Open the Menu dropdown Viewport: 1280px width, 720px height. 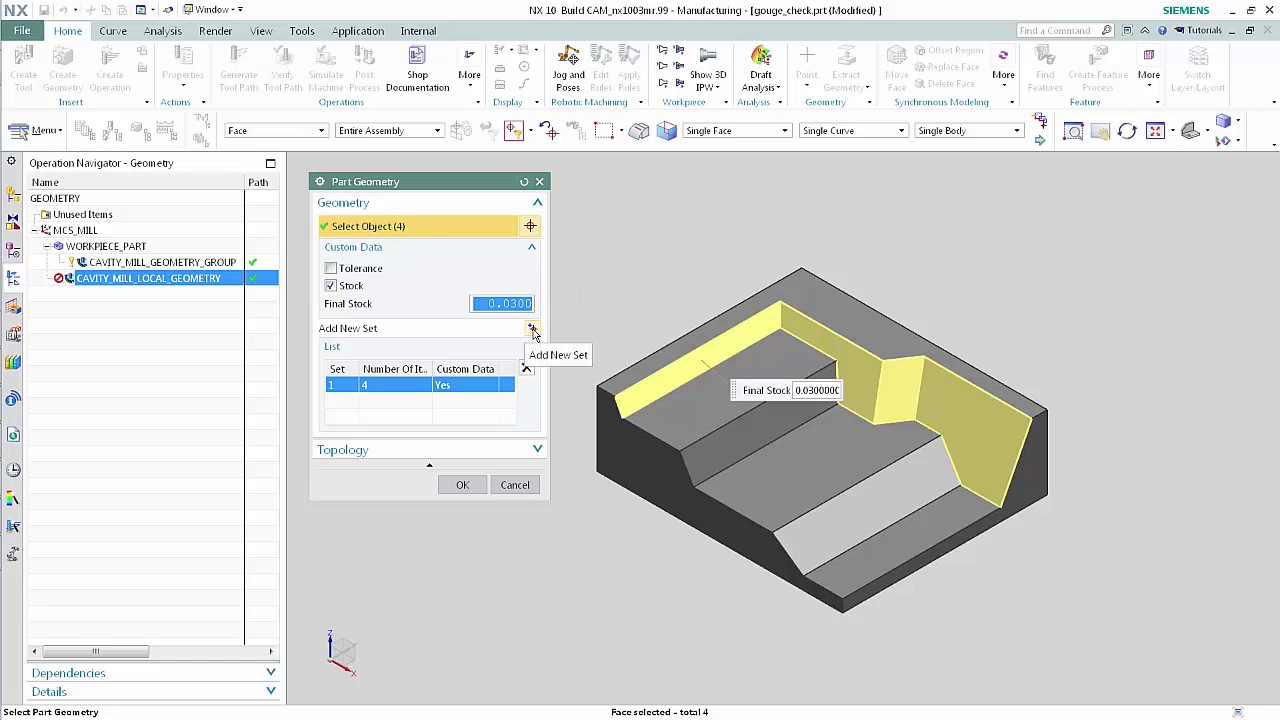click(35, 131)
